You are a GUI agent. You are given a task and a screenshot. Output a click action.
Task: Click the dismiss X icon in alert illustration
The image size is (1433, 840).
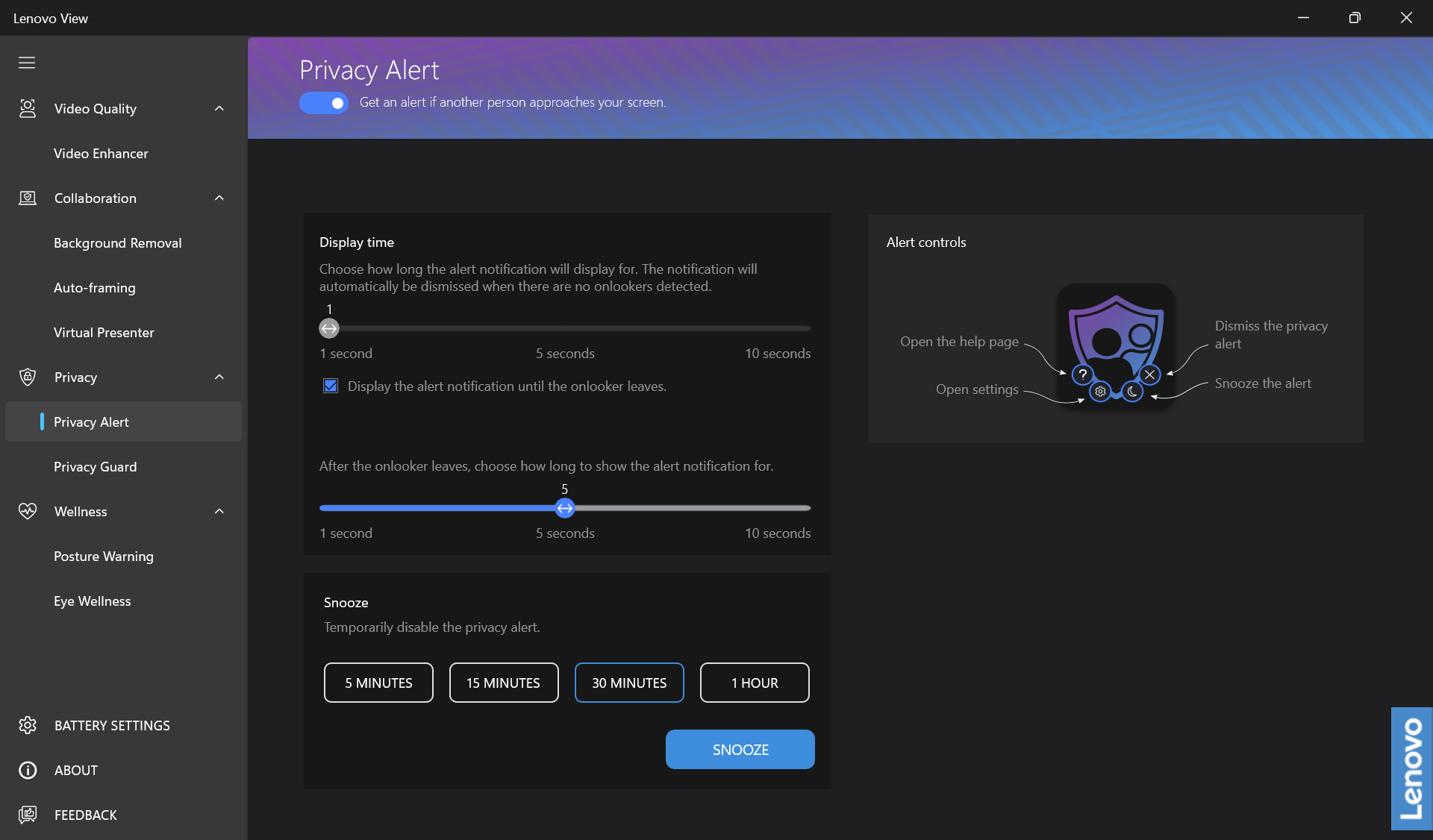(1150, 374)
